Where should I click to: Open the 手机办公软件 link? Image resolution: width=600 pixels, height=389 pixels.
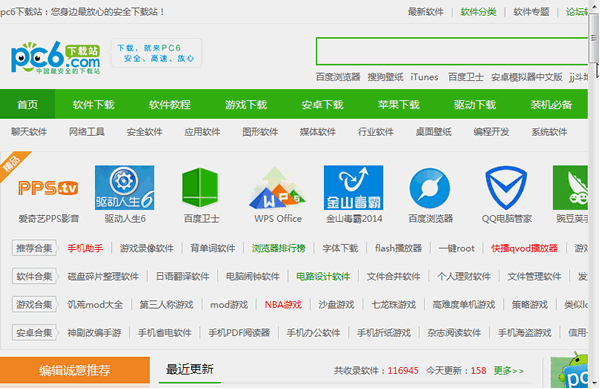coord(313,333)
